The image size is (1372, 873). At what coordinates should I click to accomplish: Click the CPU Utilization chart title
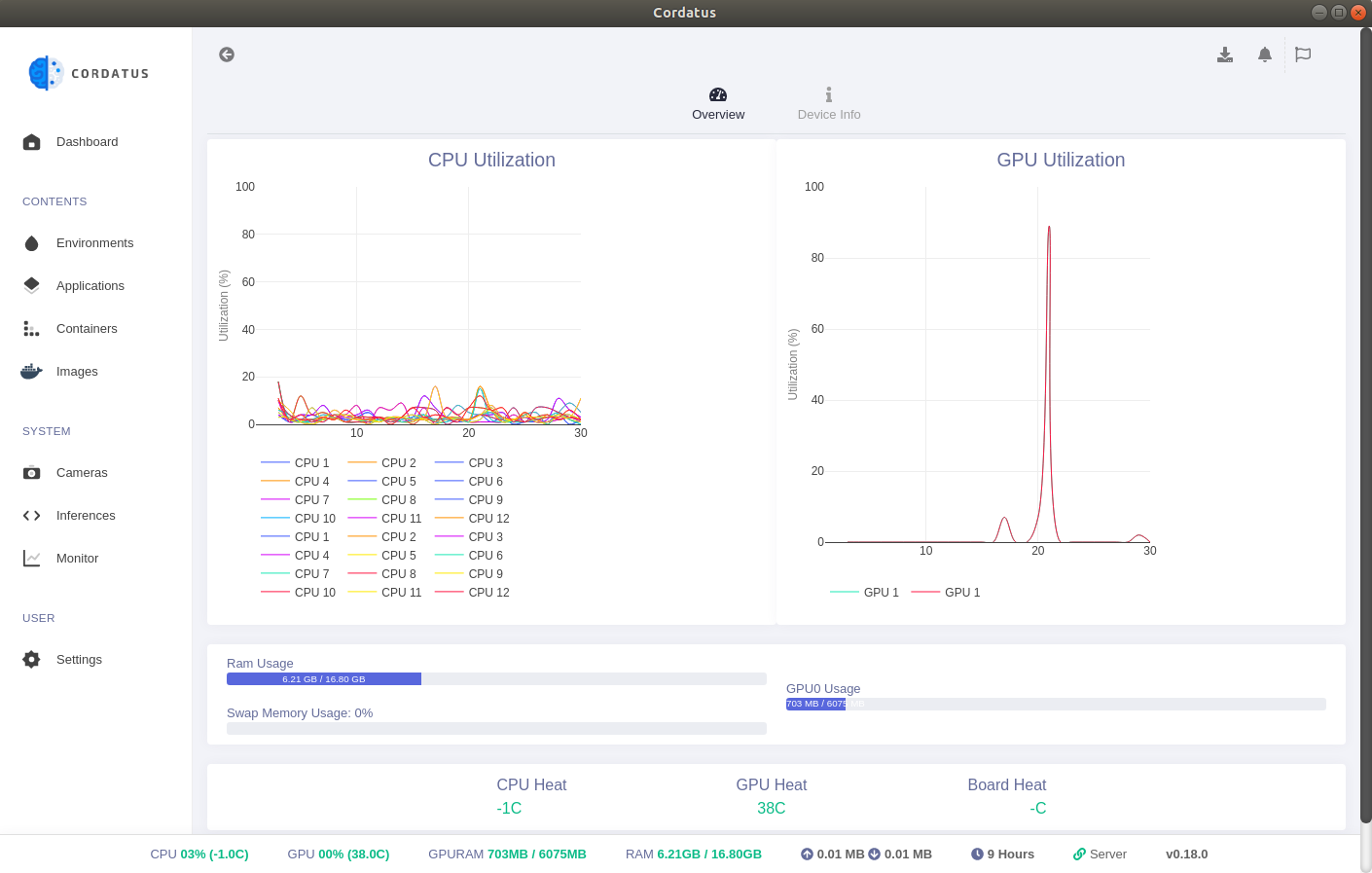point(492,160)
